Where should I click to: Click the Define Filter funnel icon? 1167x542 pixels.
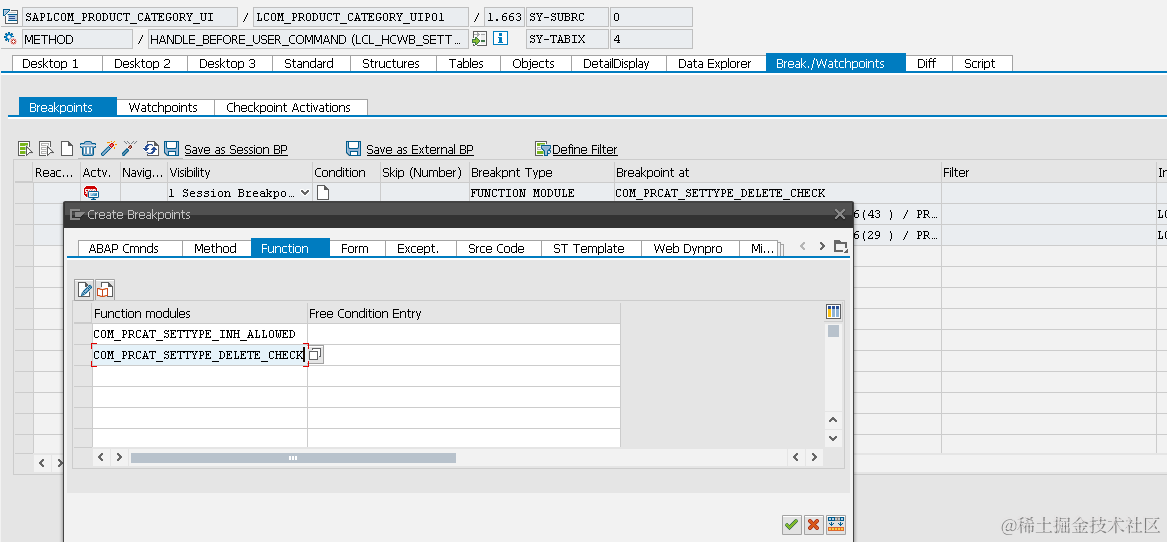543,149
